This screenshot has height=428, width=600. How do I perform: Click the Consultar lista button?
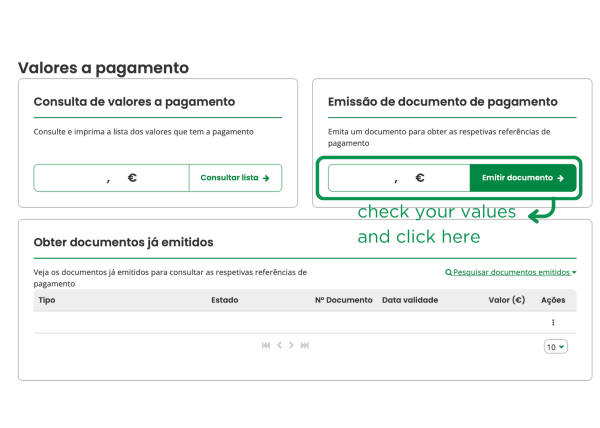point(235,178)
